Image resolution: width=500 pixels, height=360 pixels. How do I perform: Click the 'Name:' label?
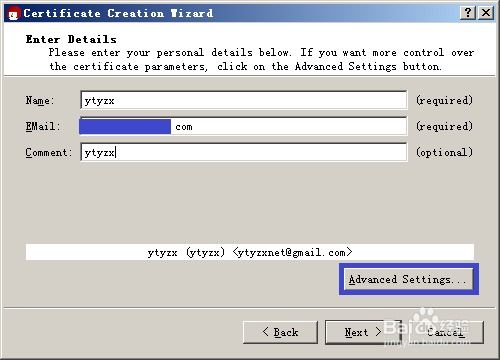point(40,100)
